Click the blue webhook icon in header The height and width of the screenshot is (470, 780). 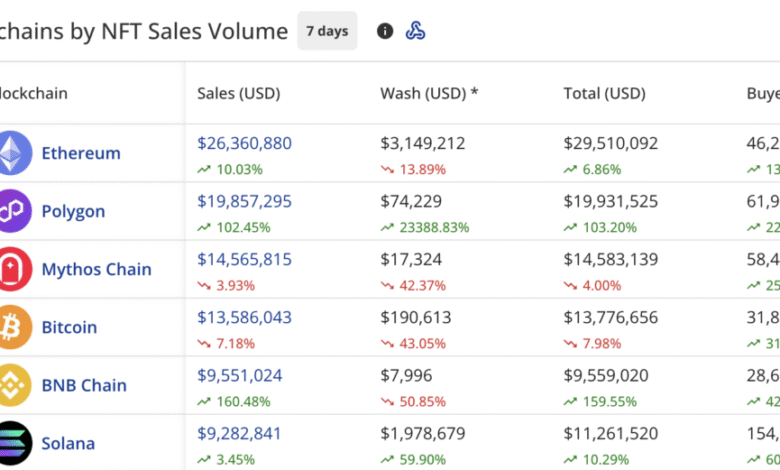[x=415, y=31]
